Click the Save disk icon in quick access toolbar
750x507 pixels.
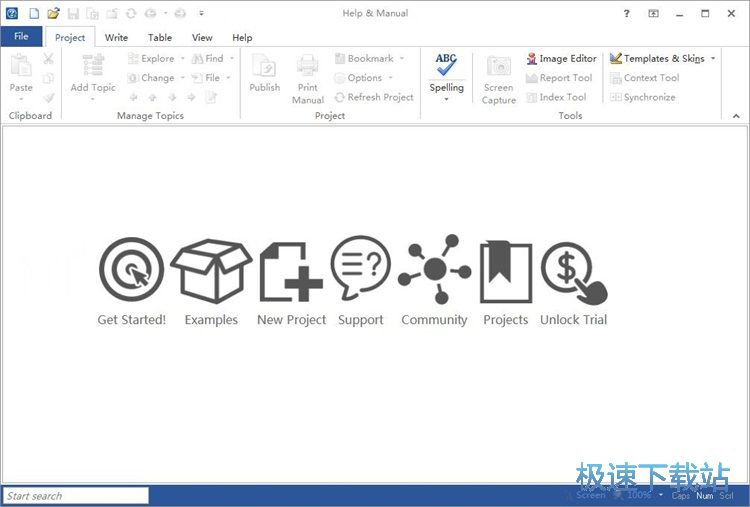point(73,13)
